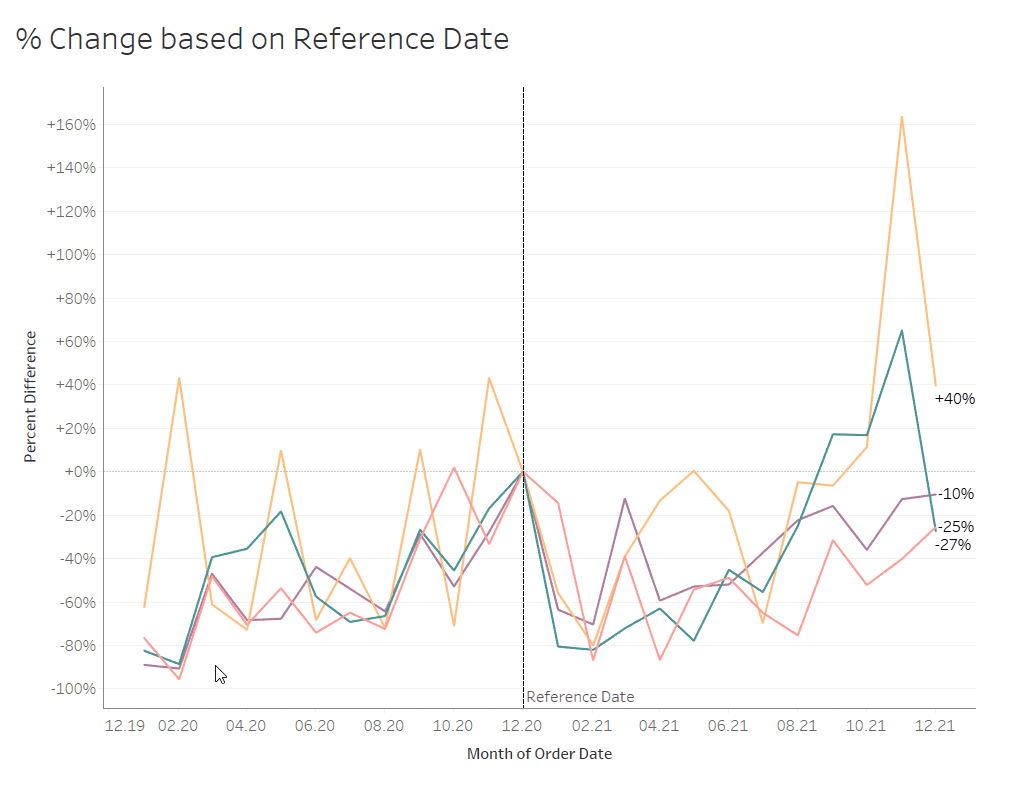The height and width of the screenshot is (786, 1010).
Task: Select the -60% y-axis tick label
Action: point(77,603)
